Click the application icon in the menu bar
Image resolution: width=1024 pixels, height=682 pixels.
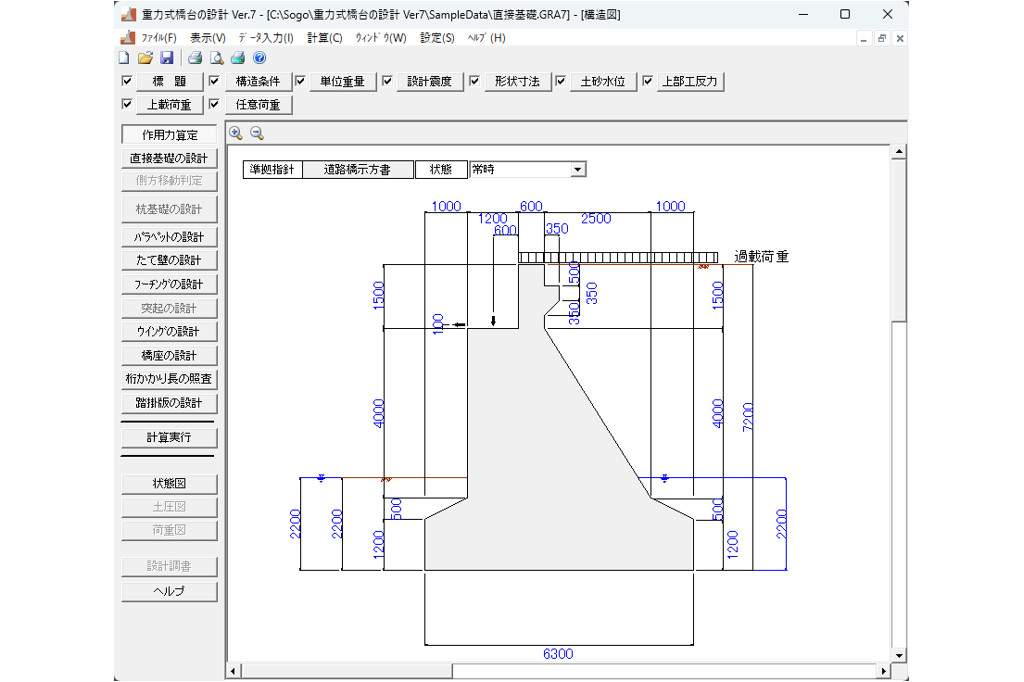[127, 38]
